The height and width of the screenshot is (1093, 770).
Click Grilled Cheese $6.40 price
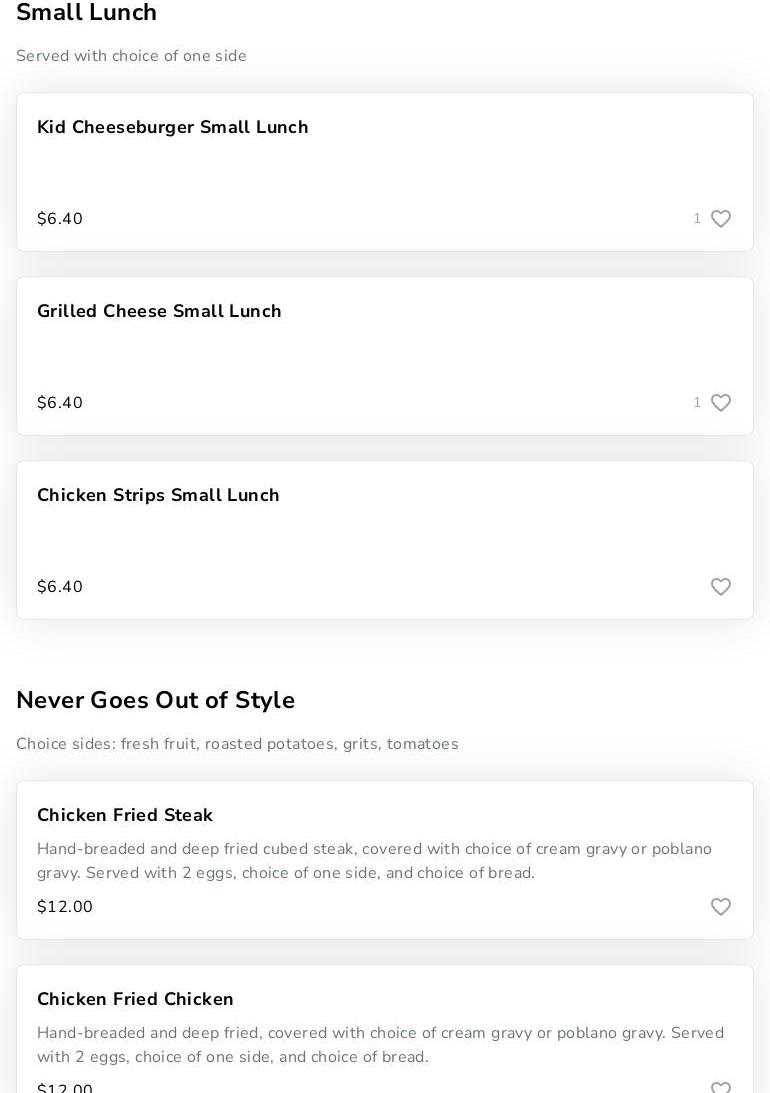coord(60,403)
